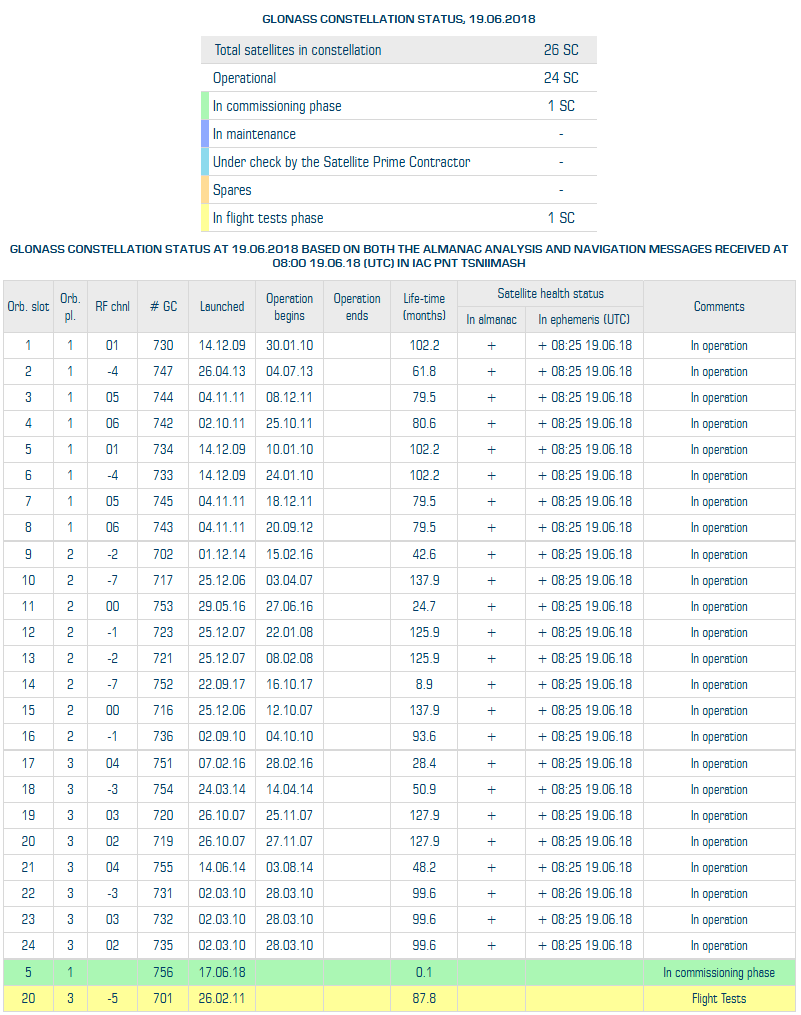Viewport: 801px width, 1015px height.
Task: Select the Total satellites in constellation row
Action: (399, 50)
